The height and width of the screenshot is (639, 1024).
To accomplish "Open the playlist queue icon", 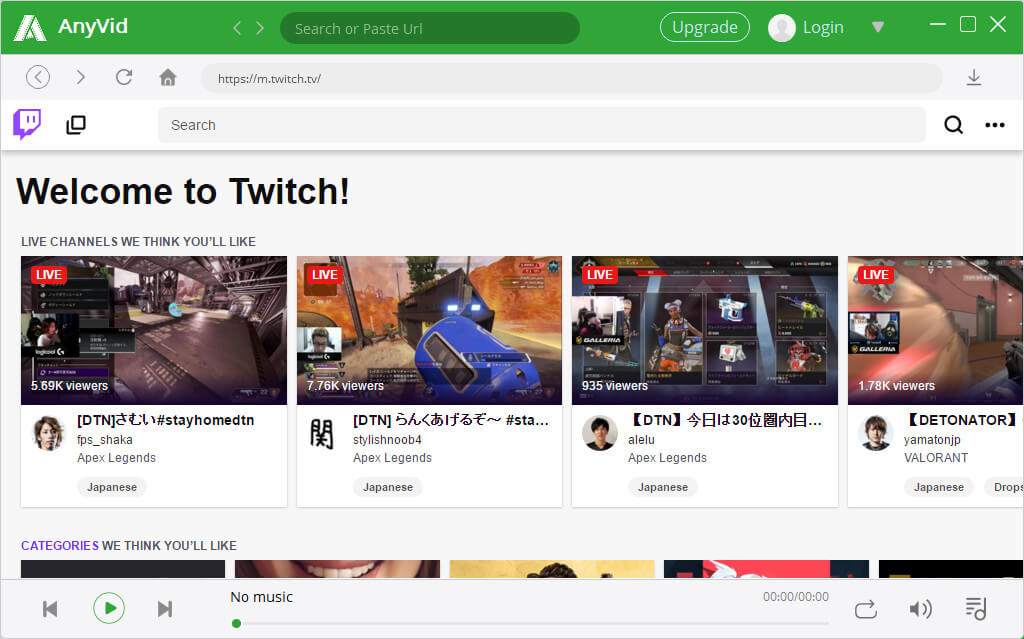I will point(976,608).
